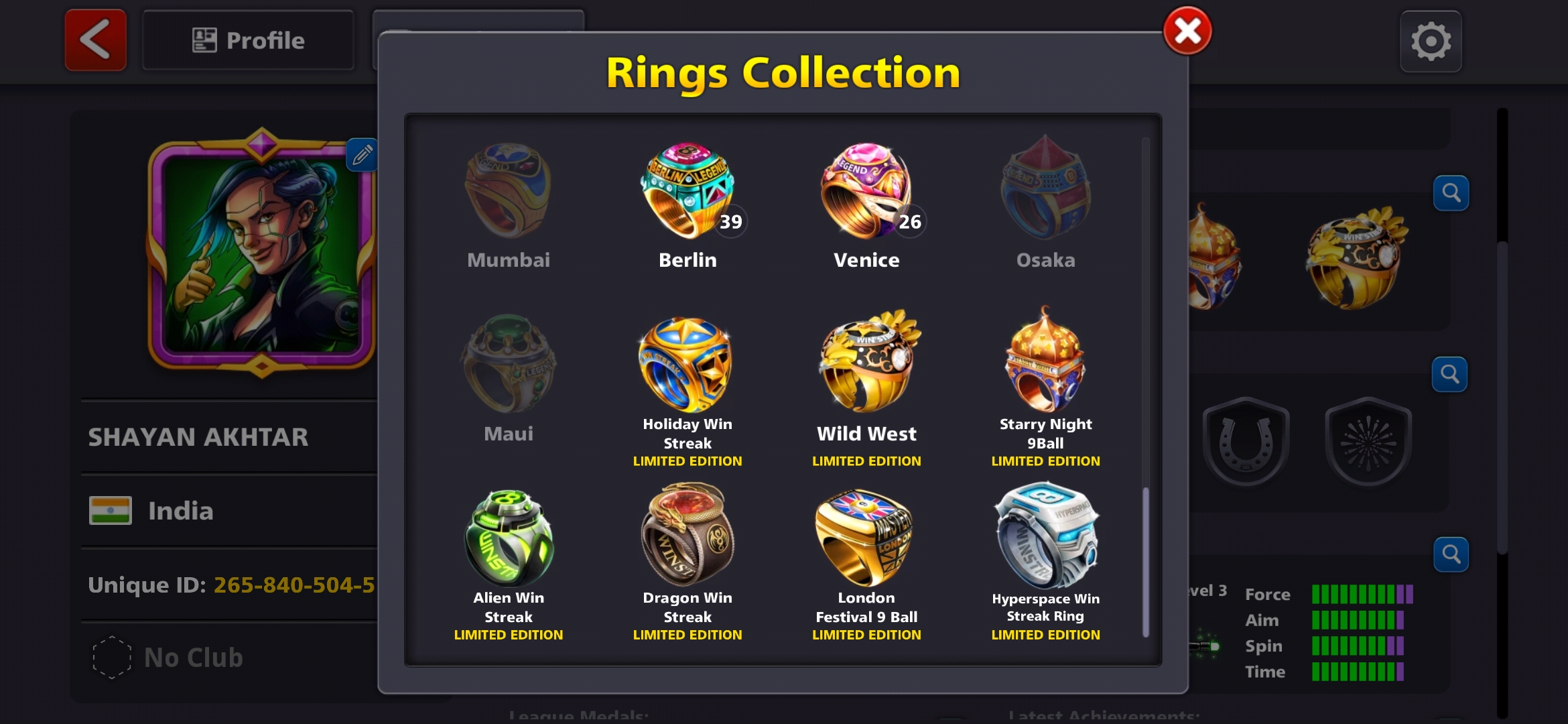Viewport: 1568px width, 724px height.
Task: Click the magnifier next to rings section
Action: click(1451, 193)
